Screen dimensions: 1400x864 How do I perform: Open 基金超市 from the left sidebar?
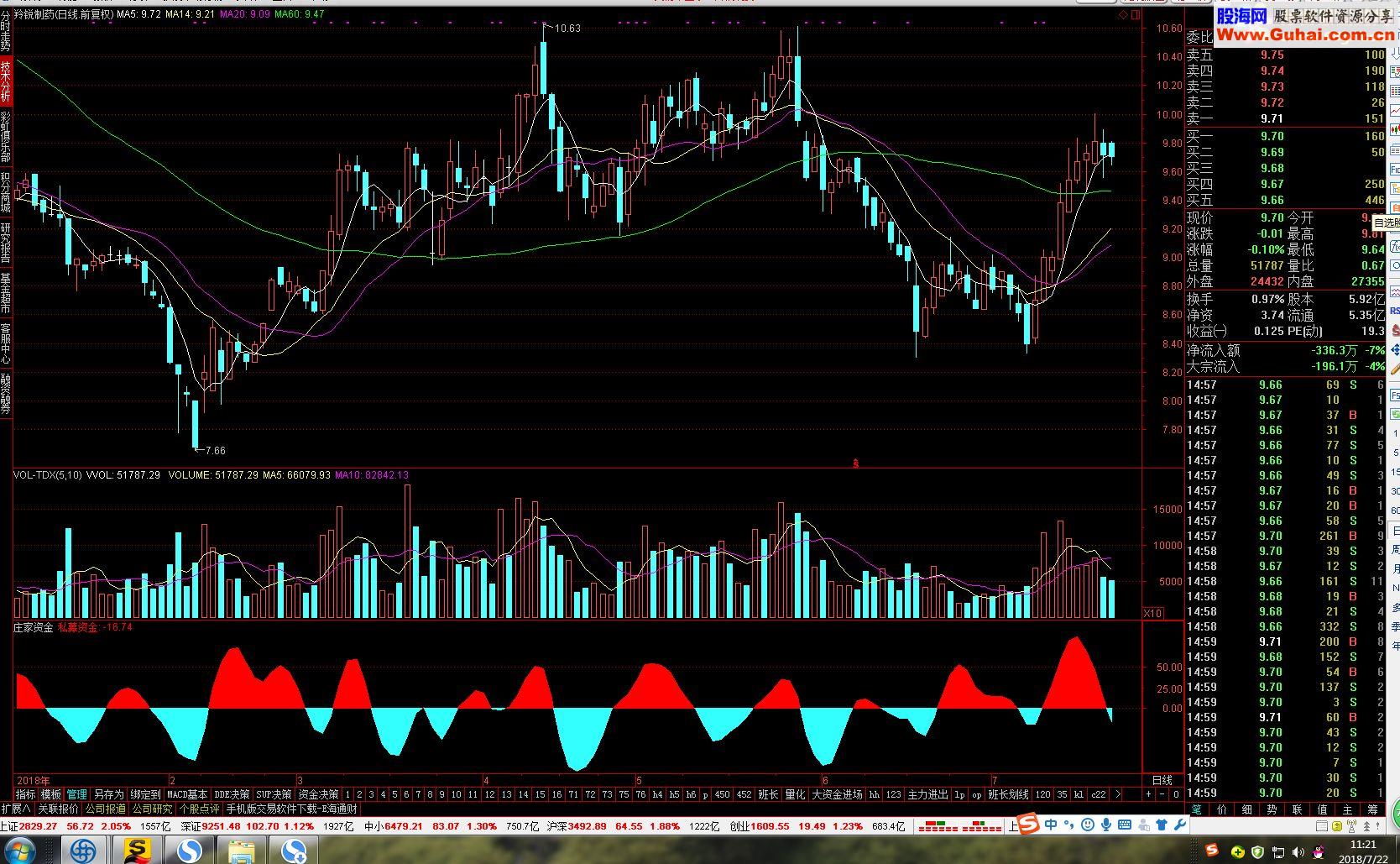pyautogui.click(x=6, y=293)
